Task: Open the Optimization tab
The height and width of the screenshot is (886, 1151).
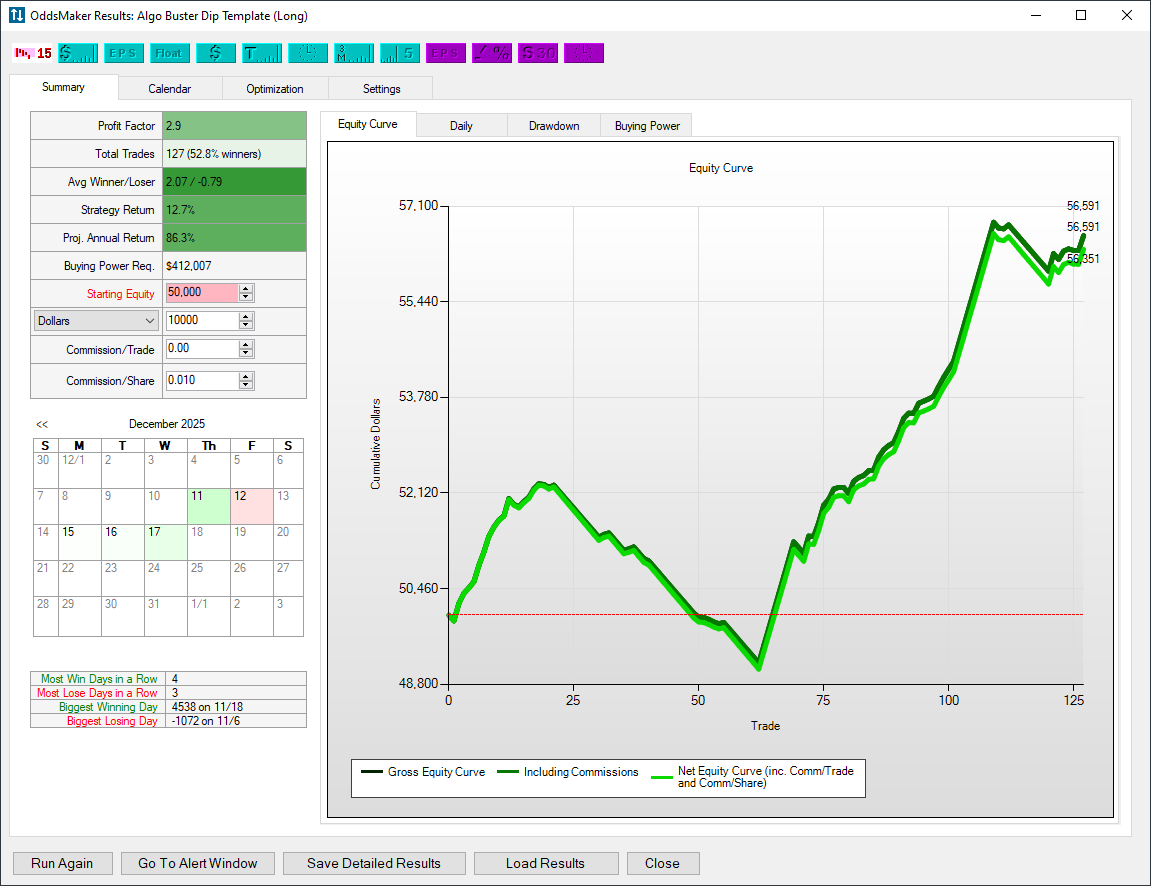Action: (273, 88)
